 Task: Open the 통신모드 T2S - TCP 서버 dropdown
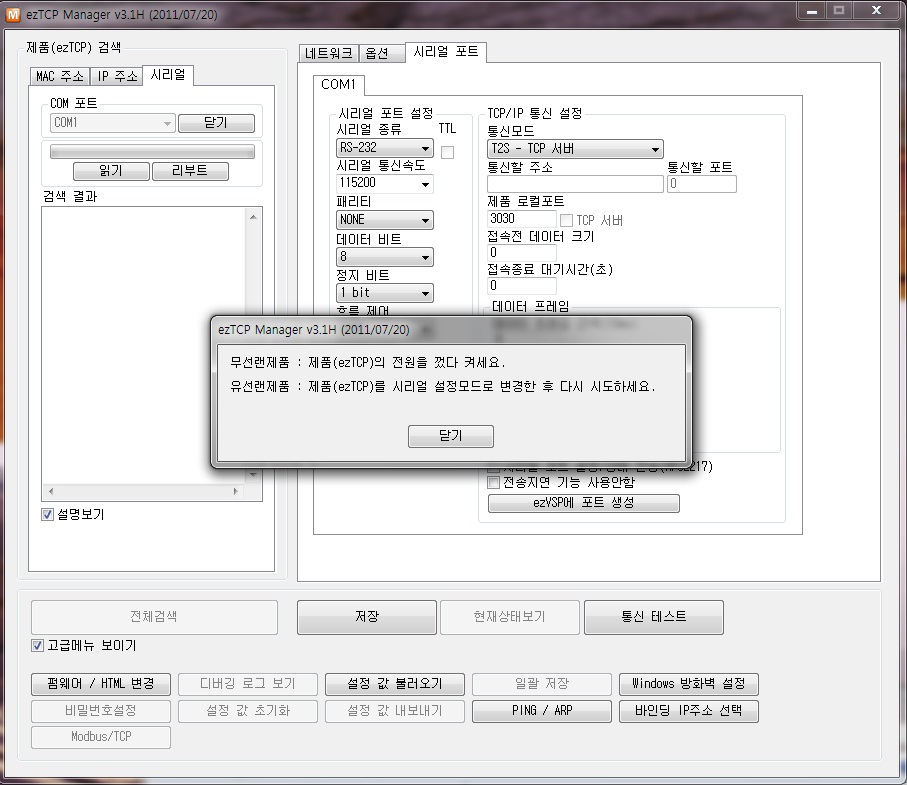(x=575, y=149)
